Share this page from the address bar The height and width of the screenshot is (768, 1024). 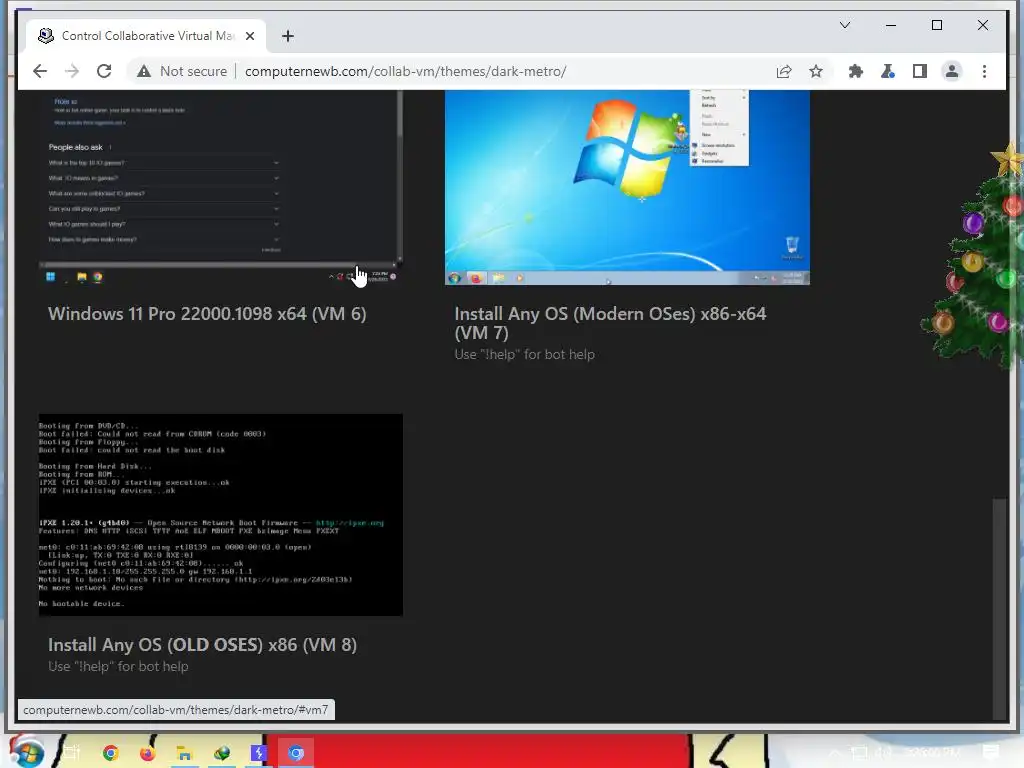pyautogui.click(x=784, y=71)
